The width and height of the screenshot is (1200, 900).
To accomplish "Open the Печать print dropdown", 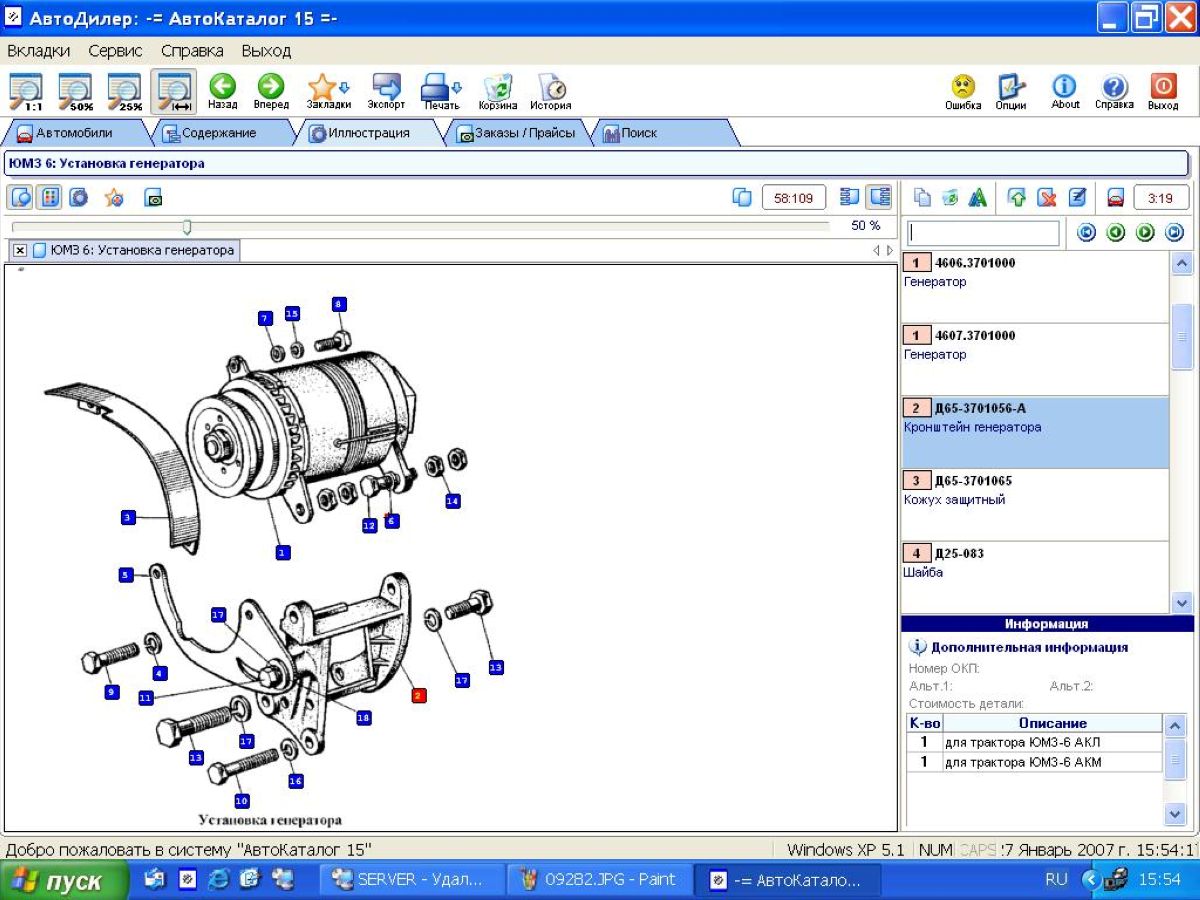I will point(441,91).
